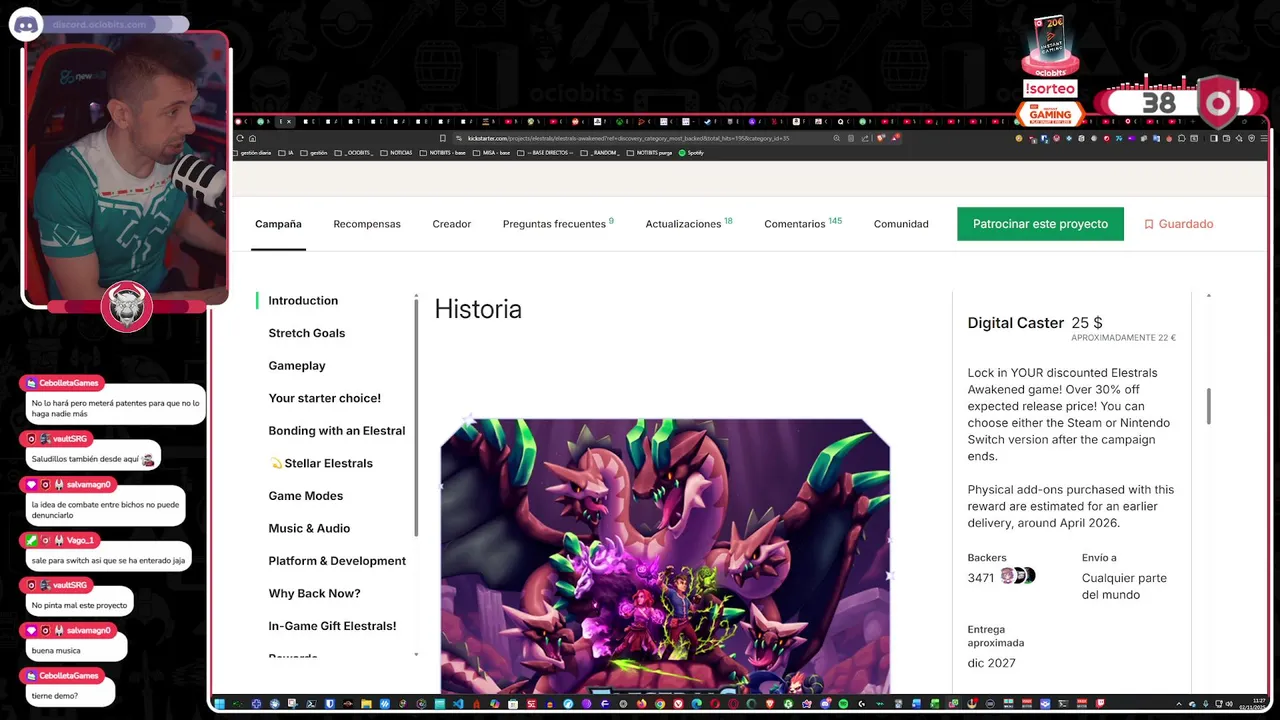Open the Comunidad tab
Screen dimensions: 1280x720
(x=901, y=224)
